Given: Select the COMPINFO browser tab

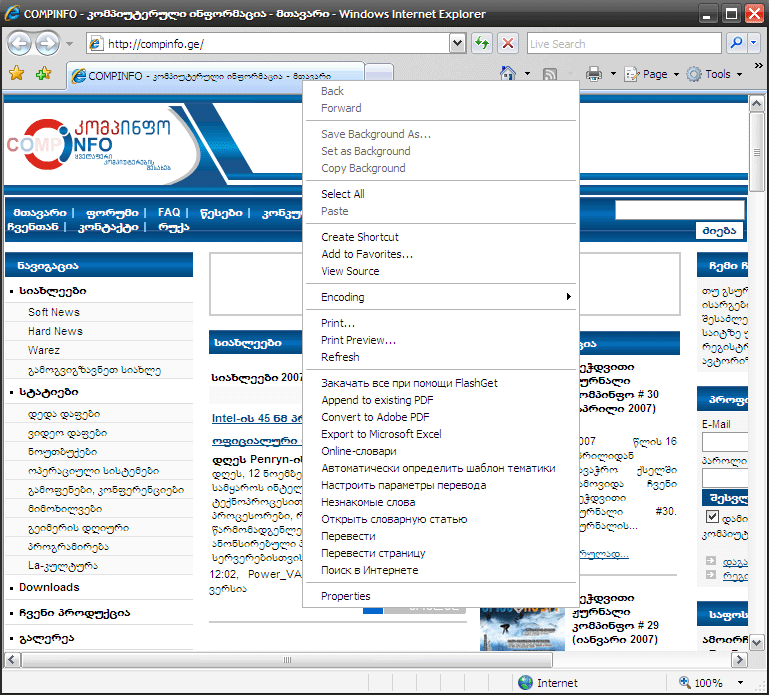Looking at the screenshot, I should [215, 76].
